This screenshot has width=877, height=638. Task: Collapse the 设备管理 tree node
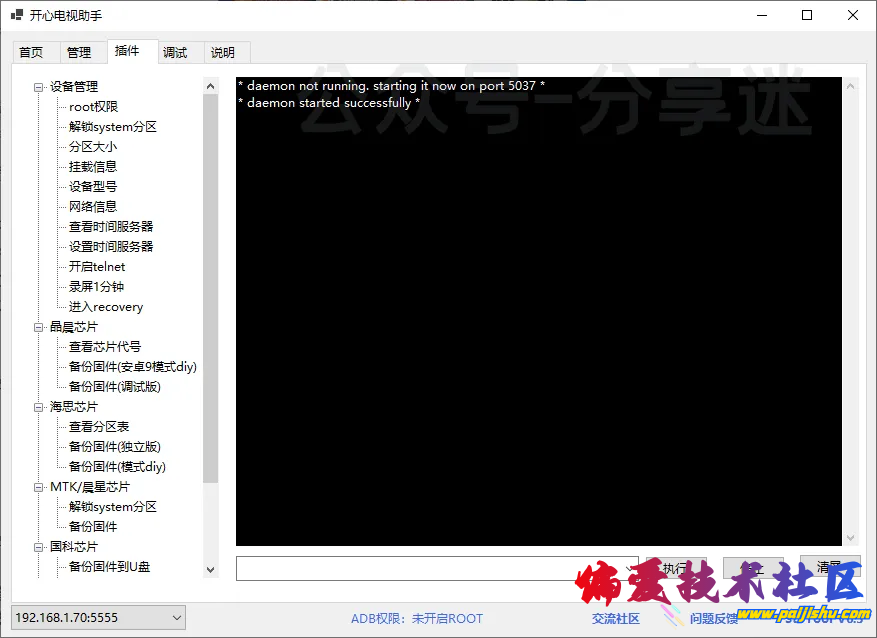tap(39, 87)
